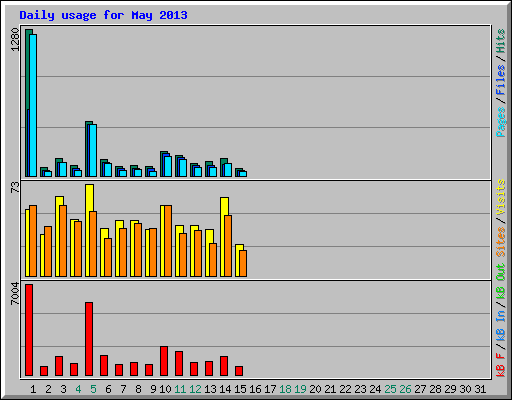
Task: Click green day label 12
Action: pyautogui.click(x=195, y=389)
